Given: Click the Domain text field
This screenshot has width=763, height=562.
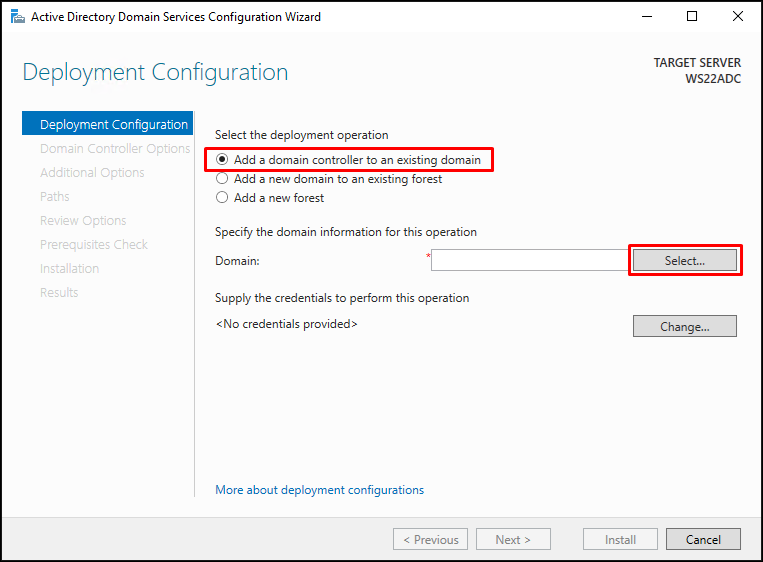Looking at the screenshot, I should (529, 260).
